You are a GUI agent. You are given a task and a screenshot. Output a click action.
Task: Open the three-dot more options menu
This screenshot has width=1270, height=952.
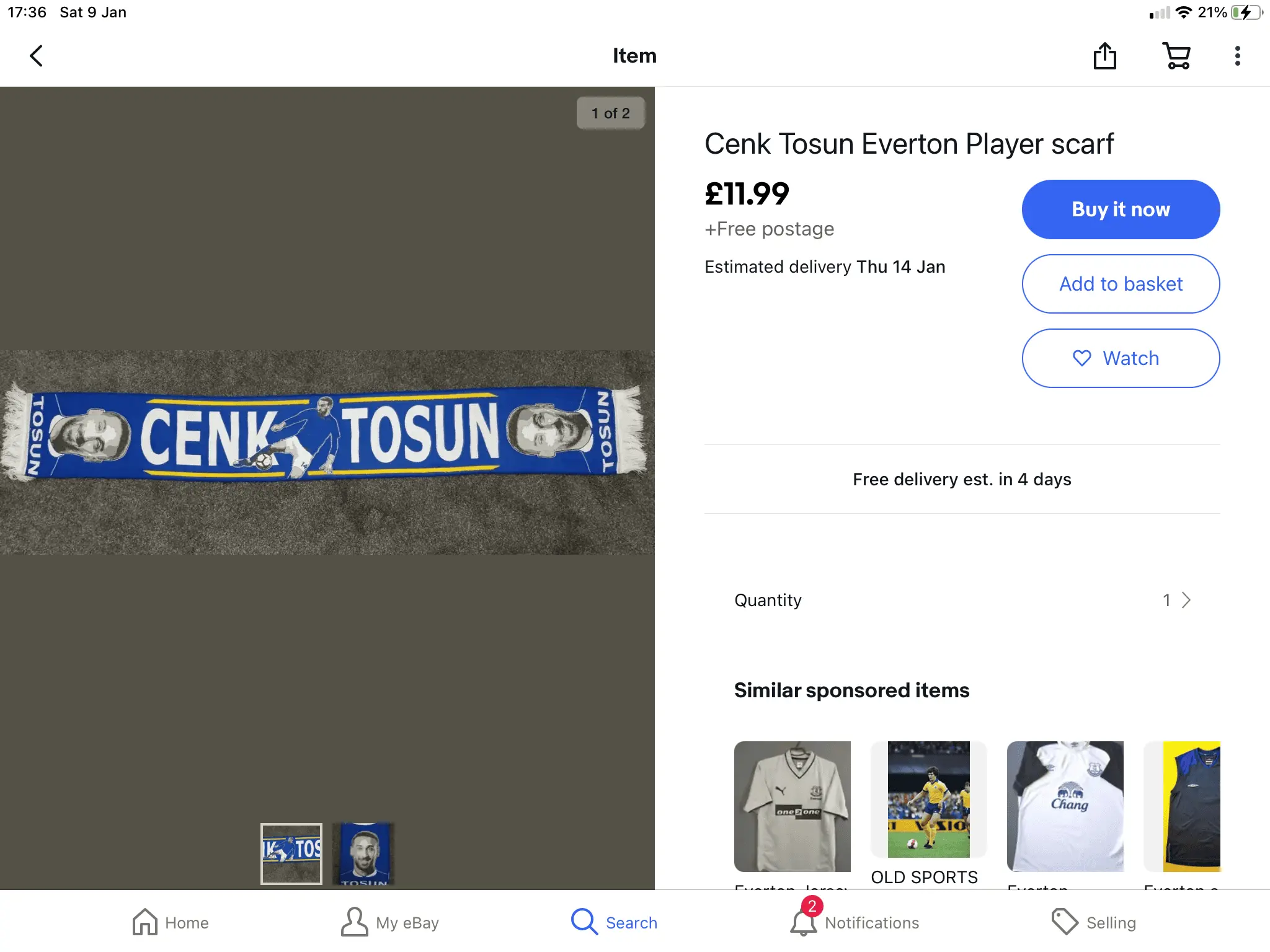point(1237,56)
